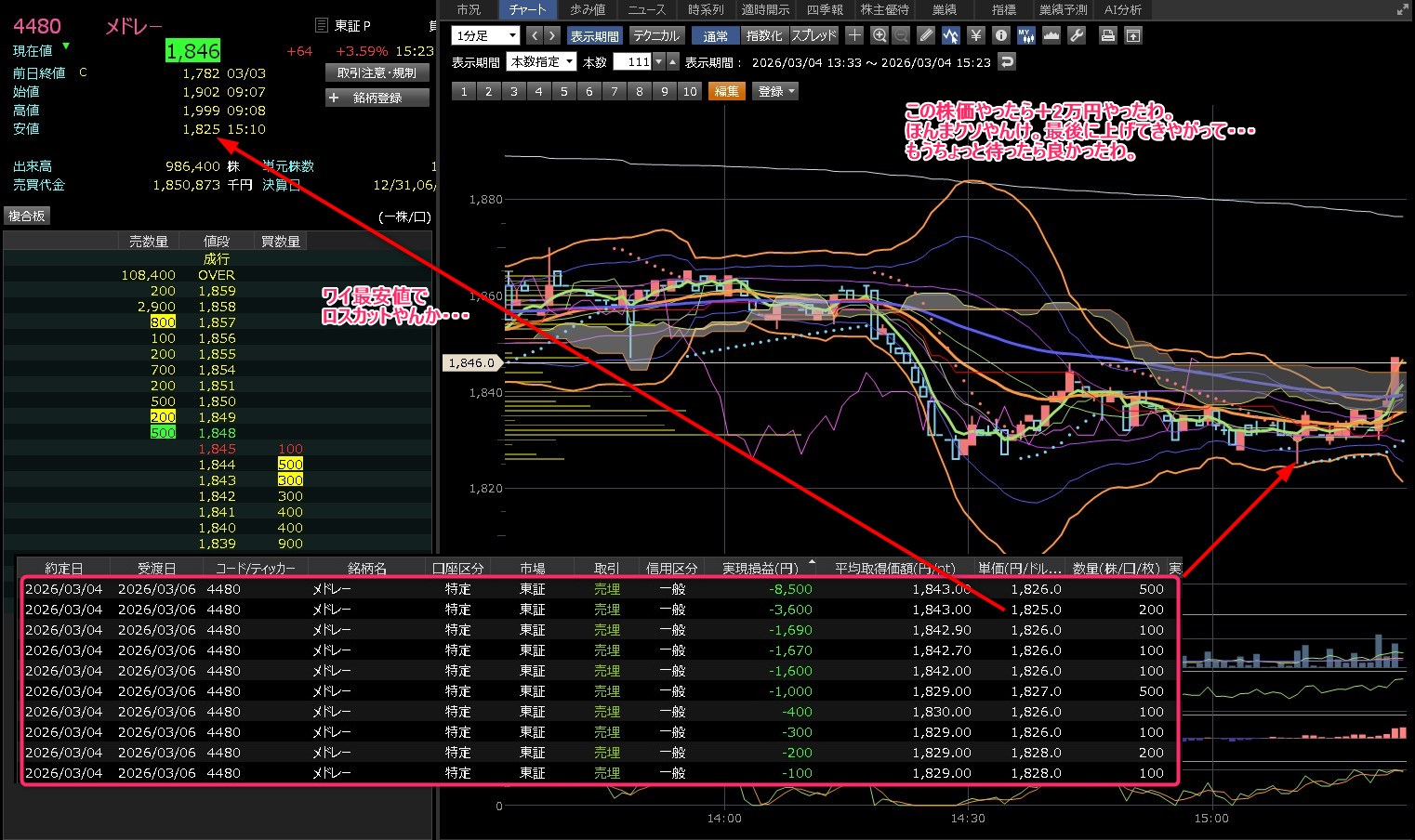The height and width of the screenshot is (840, 1415).
Task: Toggle the スプレッド spread mode
Action: [814, 35]
